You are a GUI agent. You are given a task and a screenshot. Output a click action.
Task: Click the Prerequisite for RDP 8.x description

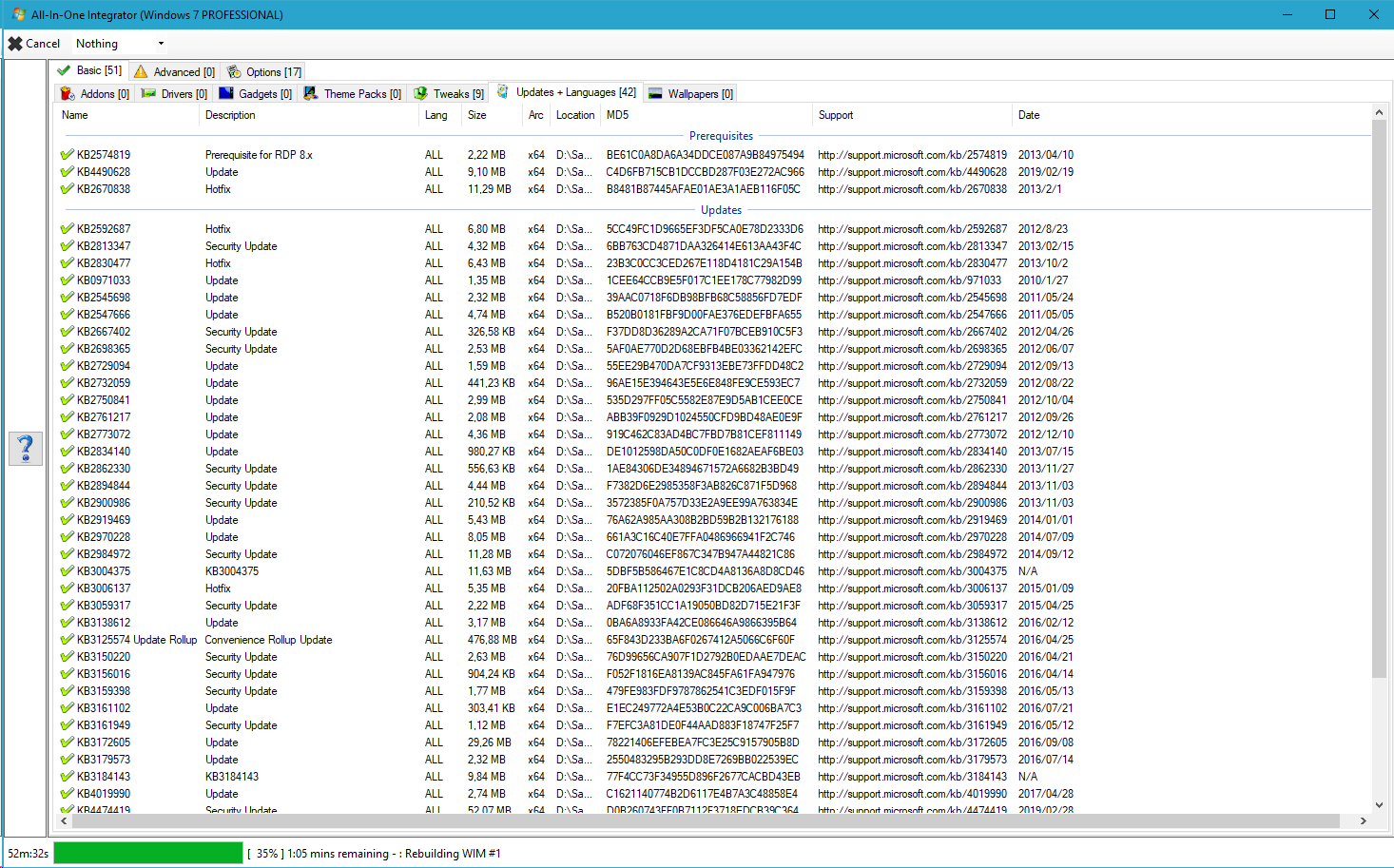(x=259, y=155)
